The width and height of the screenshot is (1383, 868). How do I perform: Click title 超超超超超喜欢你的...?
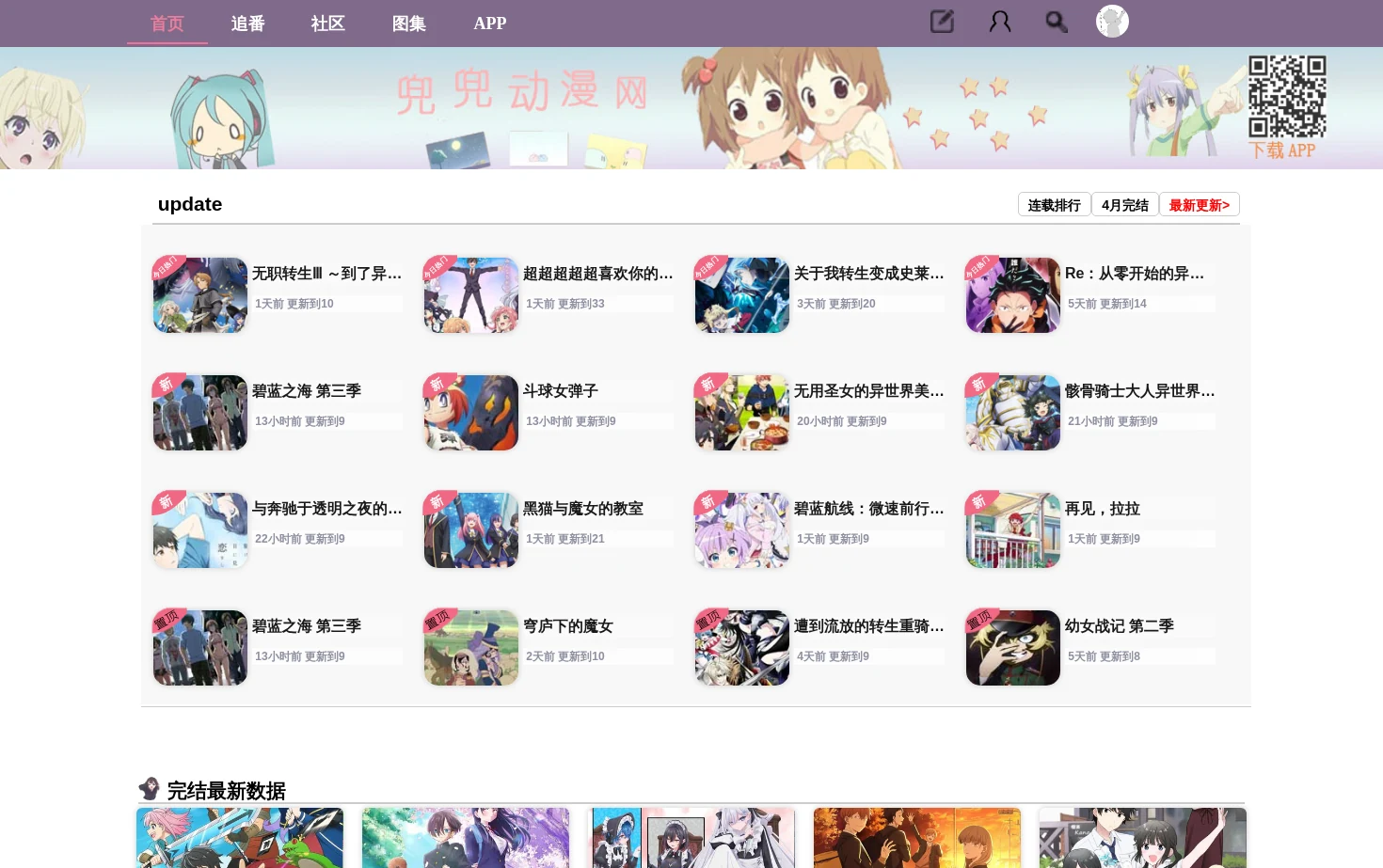click(x=597, y=274)
